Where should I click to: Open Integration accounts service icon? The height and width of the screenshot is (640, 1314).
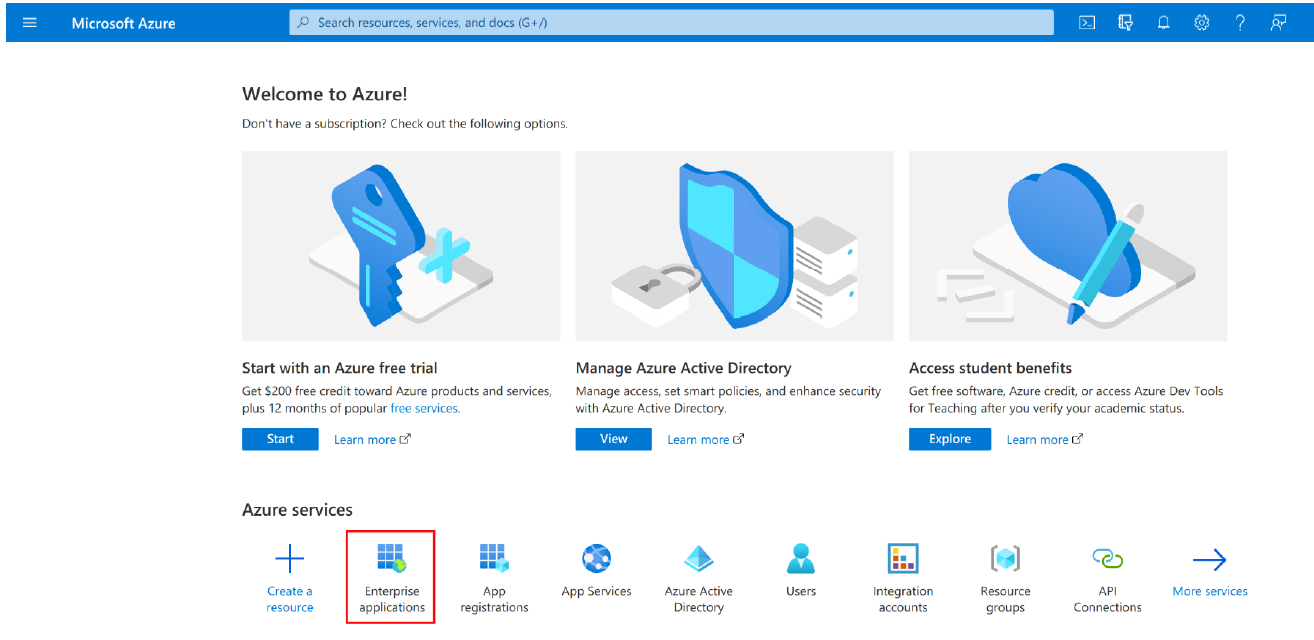click(x=903, y=558)
